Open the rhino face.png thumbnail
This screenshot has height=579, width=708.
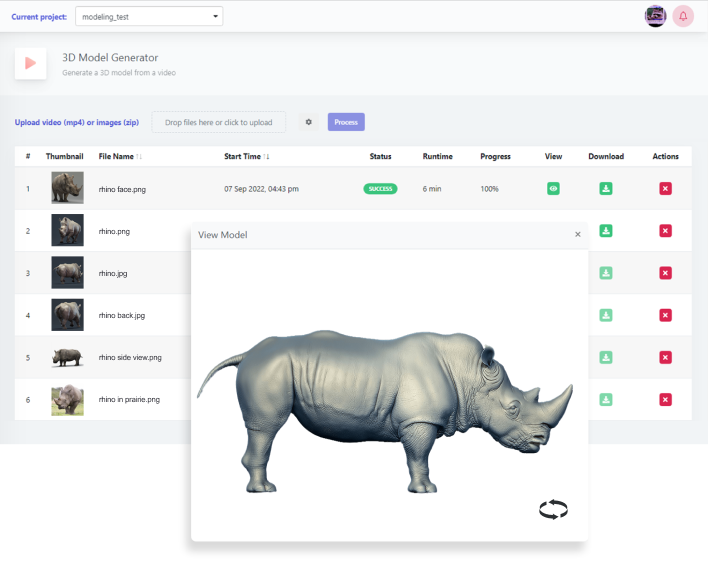tap(67, 187)
